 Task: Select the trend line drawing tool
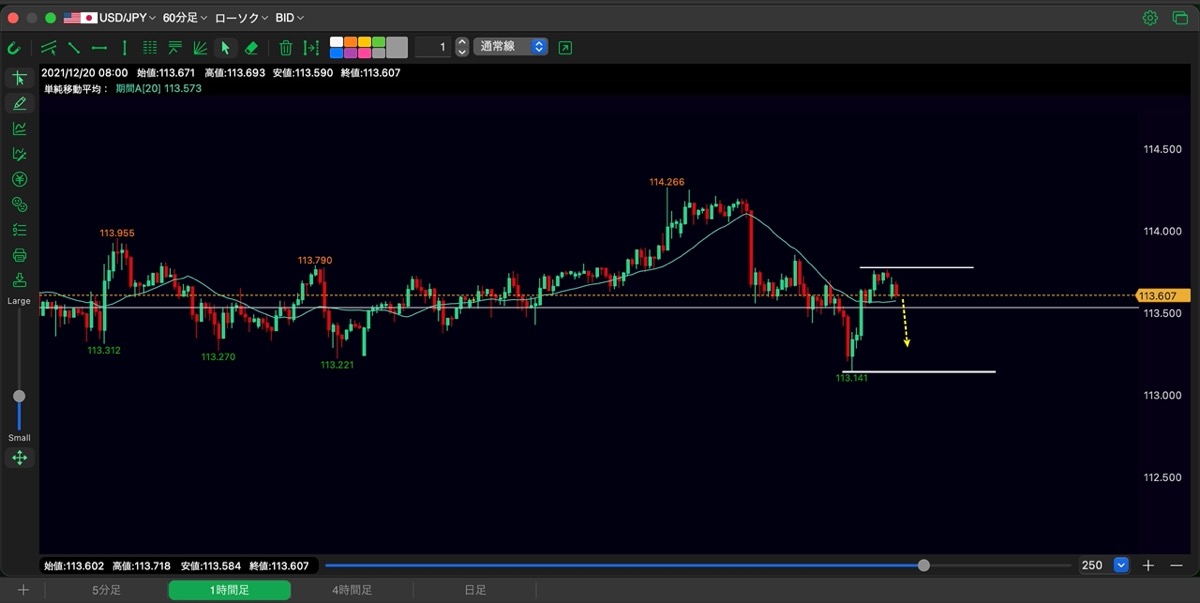point(74,47)
